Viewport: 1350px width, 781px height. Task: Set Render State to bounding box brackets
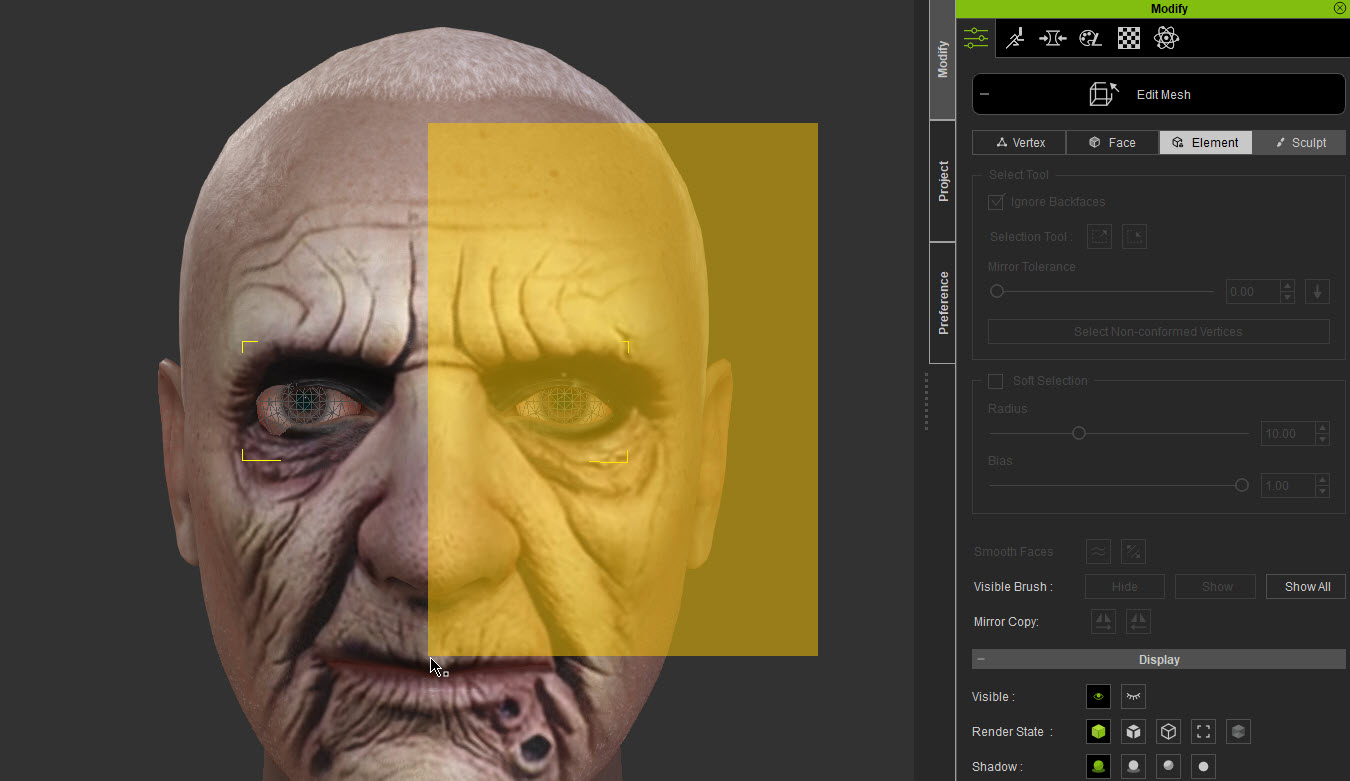[1203, 731]
